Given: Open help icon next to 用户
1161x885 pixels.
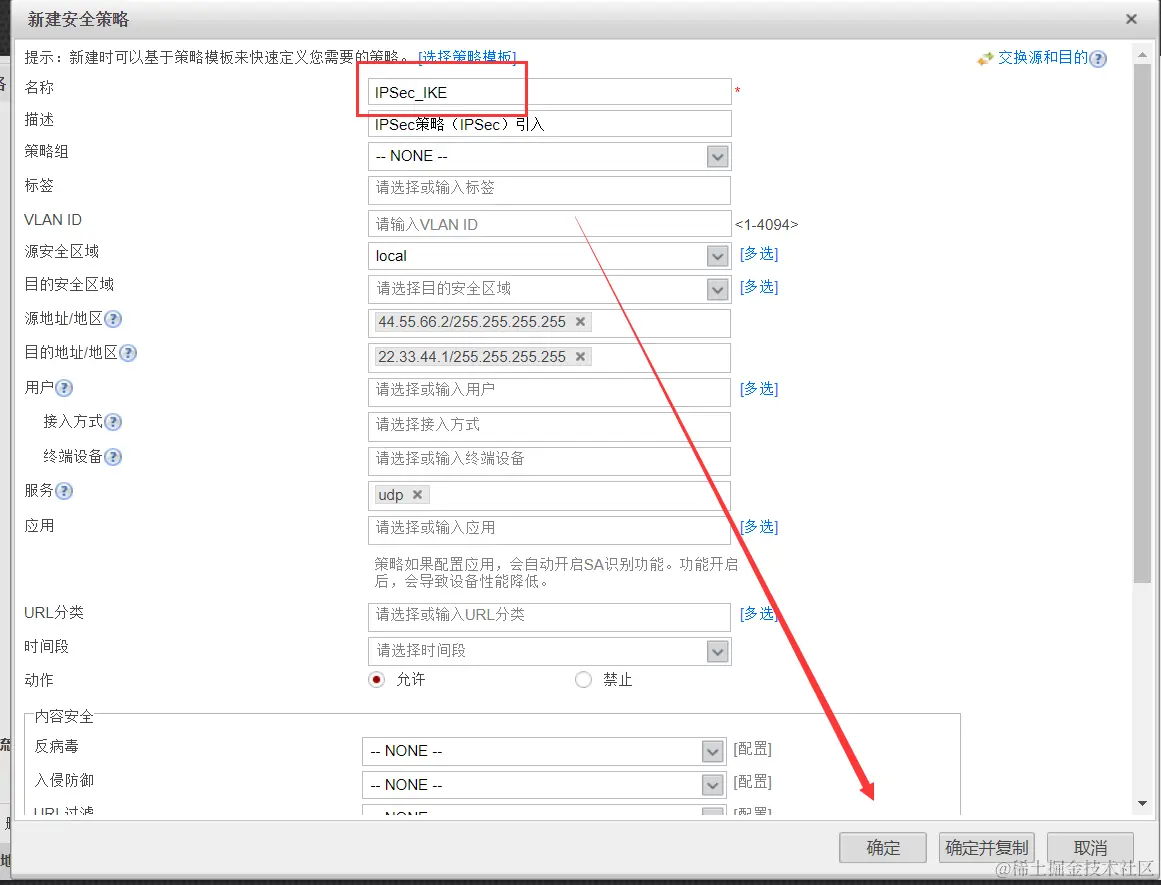Looking at the screenshot, I should point(64,388).
